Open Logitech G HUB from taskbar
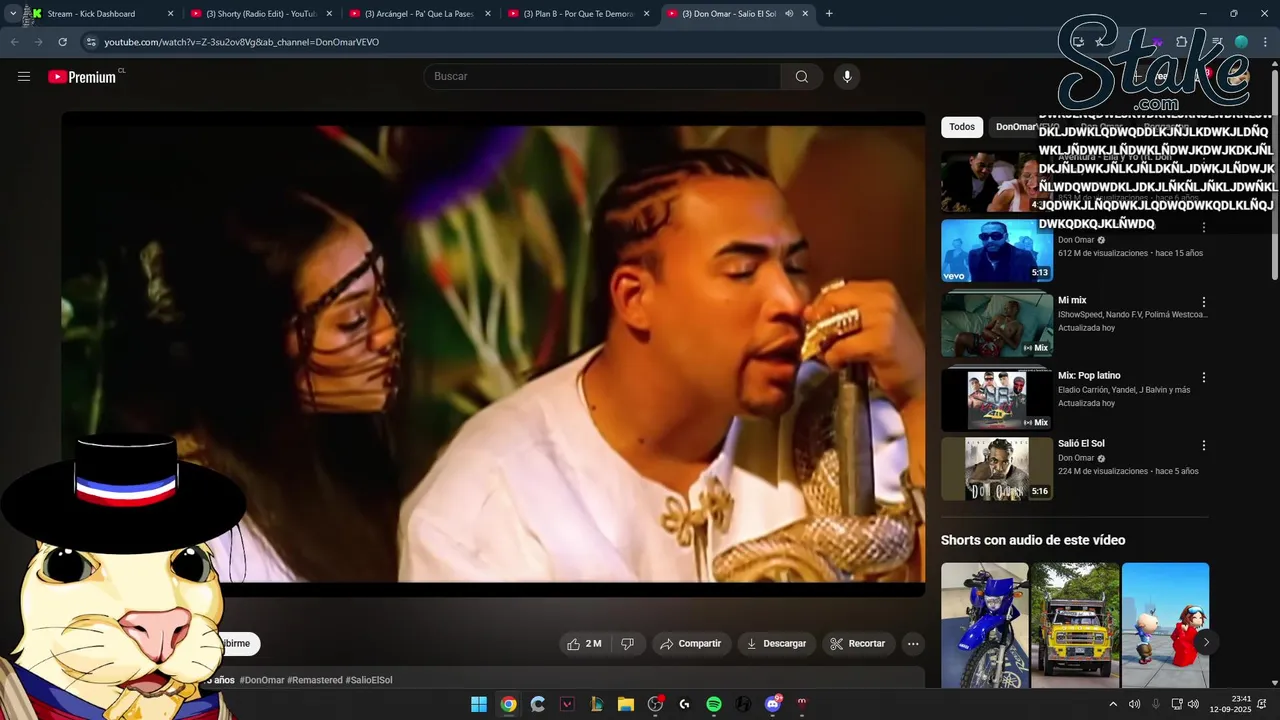1280x720 pixels. coord(684,704)
